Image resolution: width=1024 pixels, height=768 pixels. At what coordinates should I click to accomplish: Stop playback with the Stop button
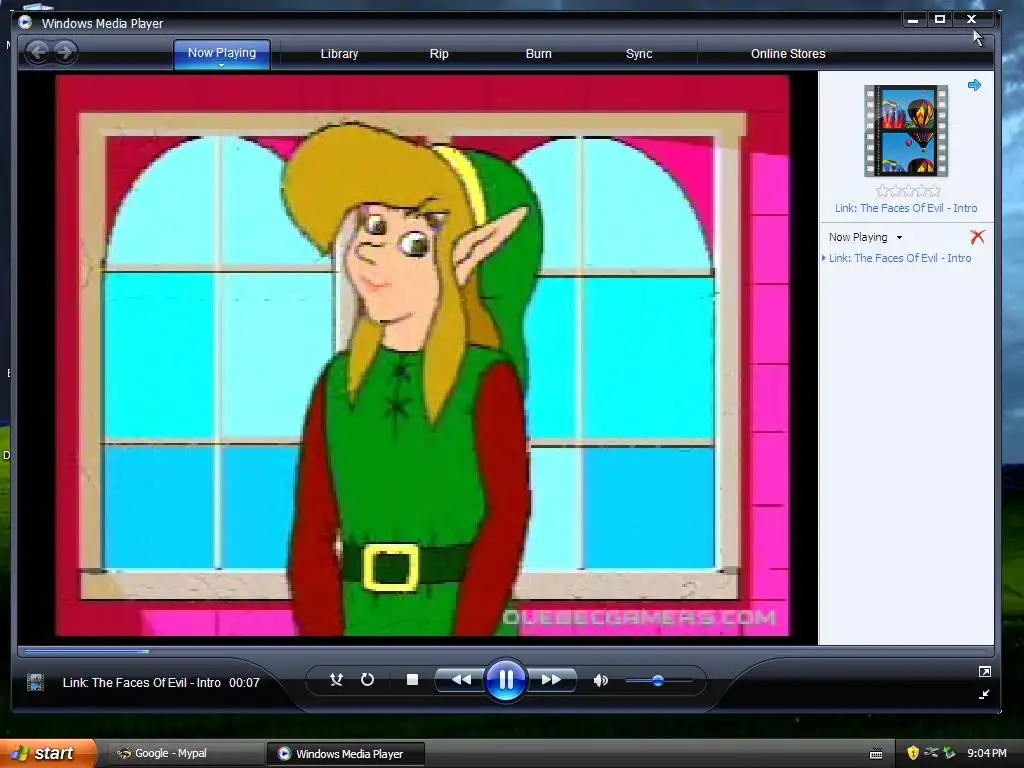click(x=412, y=680)
